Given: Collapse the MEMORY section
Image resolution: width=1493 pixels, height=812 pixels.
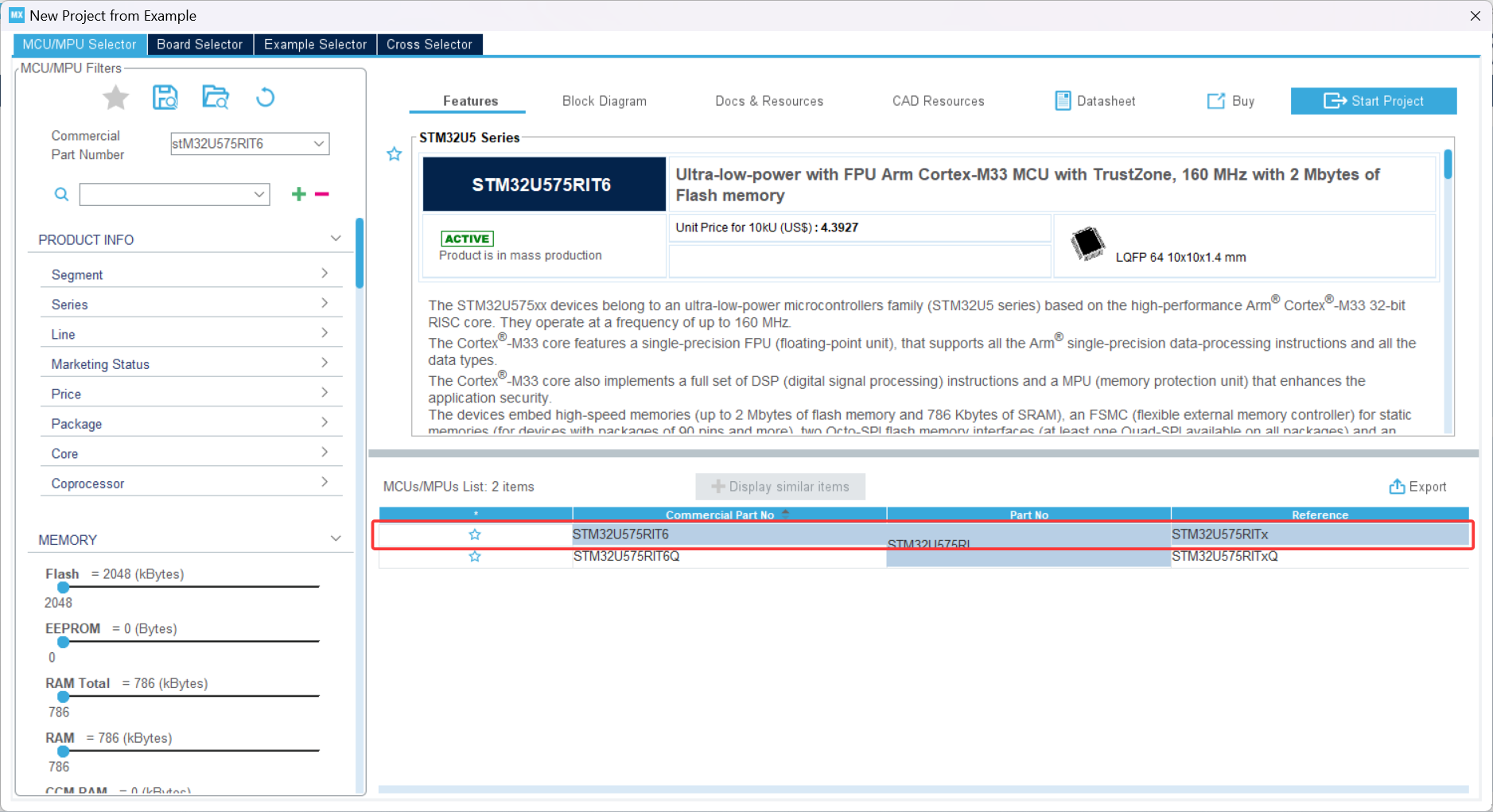Looking at the screenshot, I should tap(336, 539).
